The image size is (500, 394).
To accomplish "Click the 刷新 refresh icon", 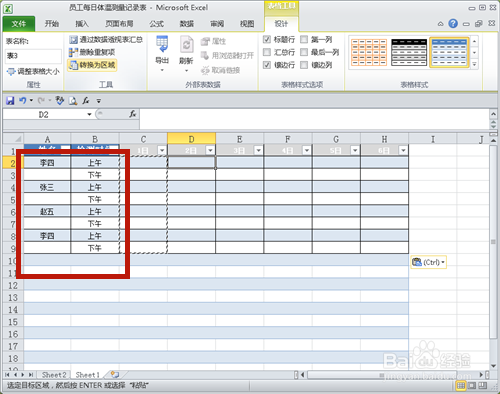I will pyautogui.click(x=186, y=44).
